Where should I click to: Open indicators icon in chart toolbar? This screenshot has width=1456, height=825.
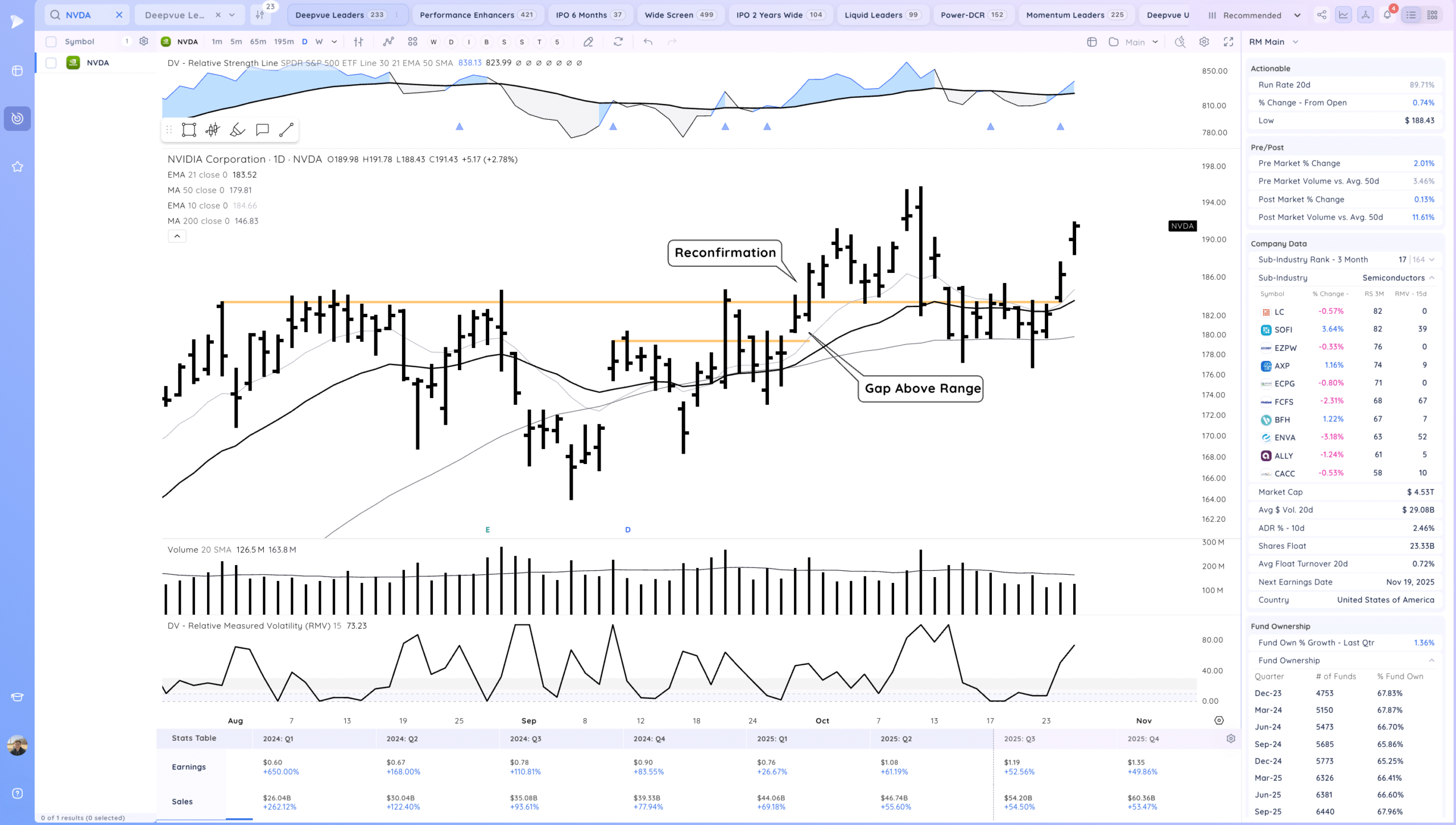(x=388, y=42)
